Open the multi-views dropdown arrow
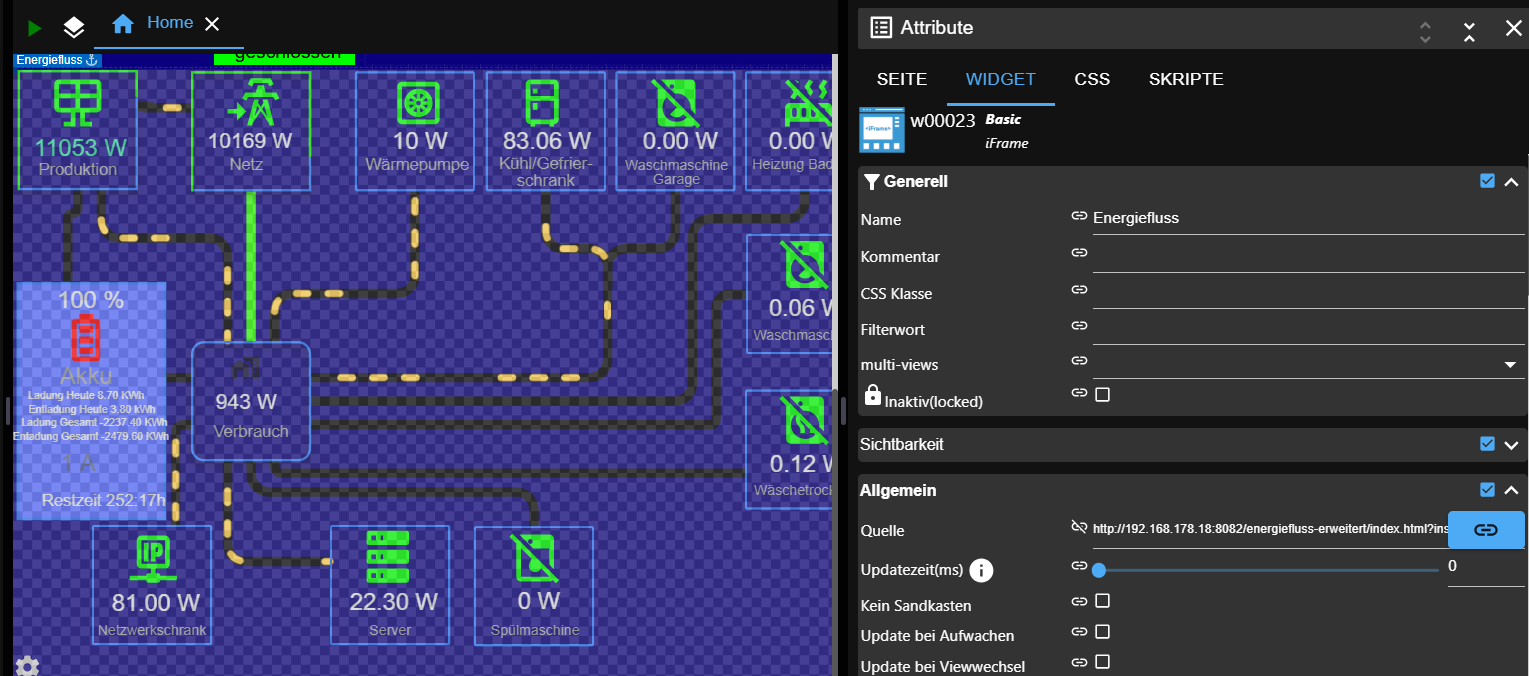Screen dimensions: 1529x676 coord(1511,365)
